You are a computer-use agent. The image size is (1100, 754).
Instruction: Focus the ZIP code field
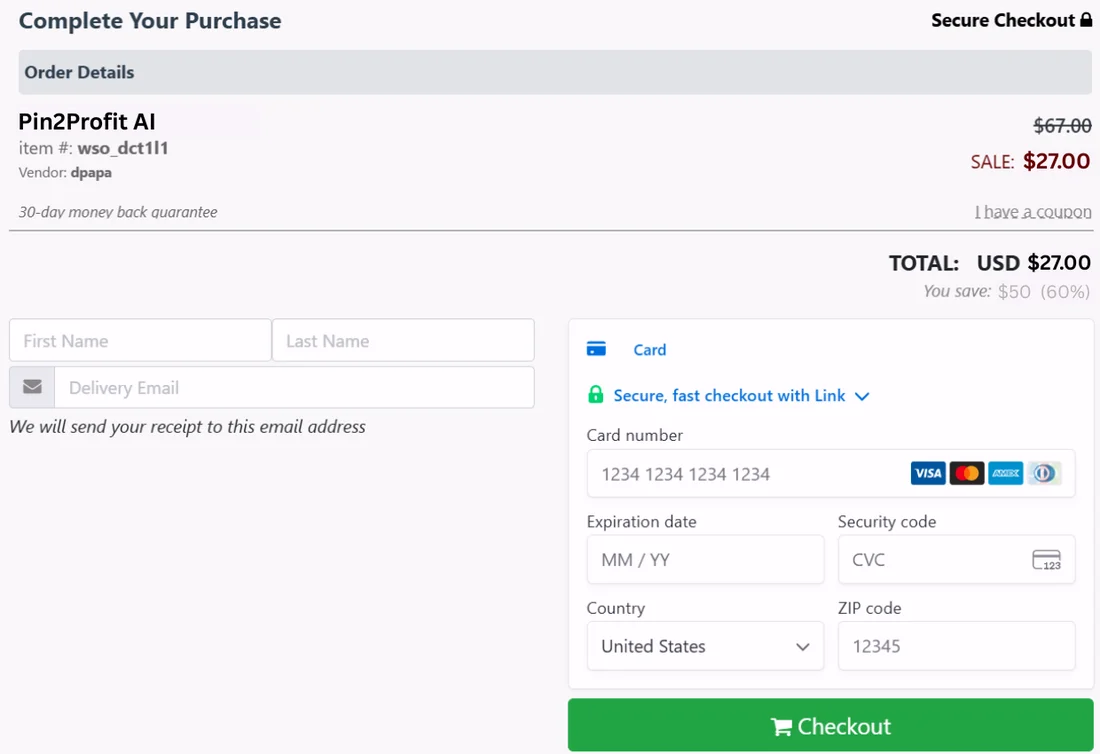tap(956, 646)
